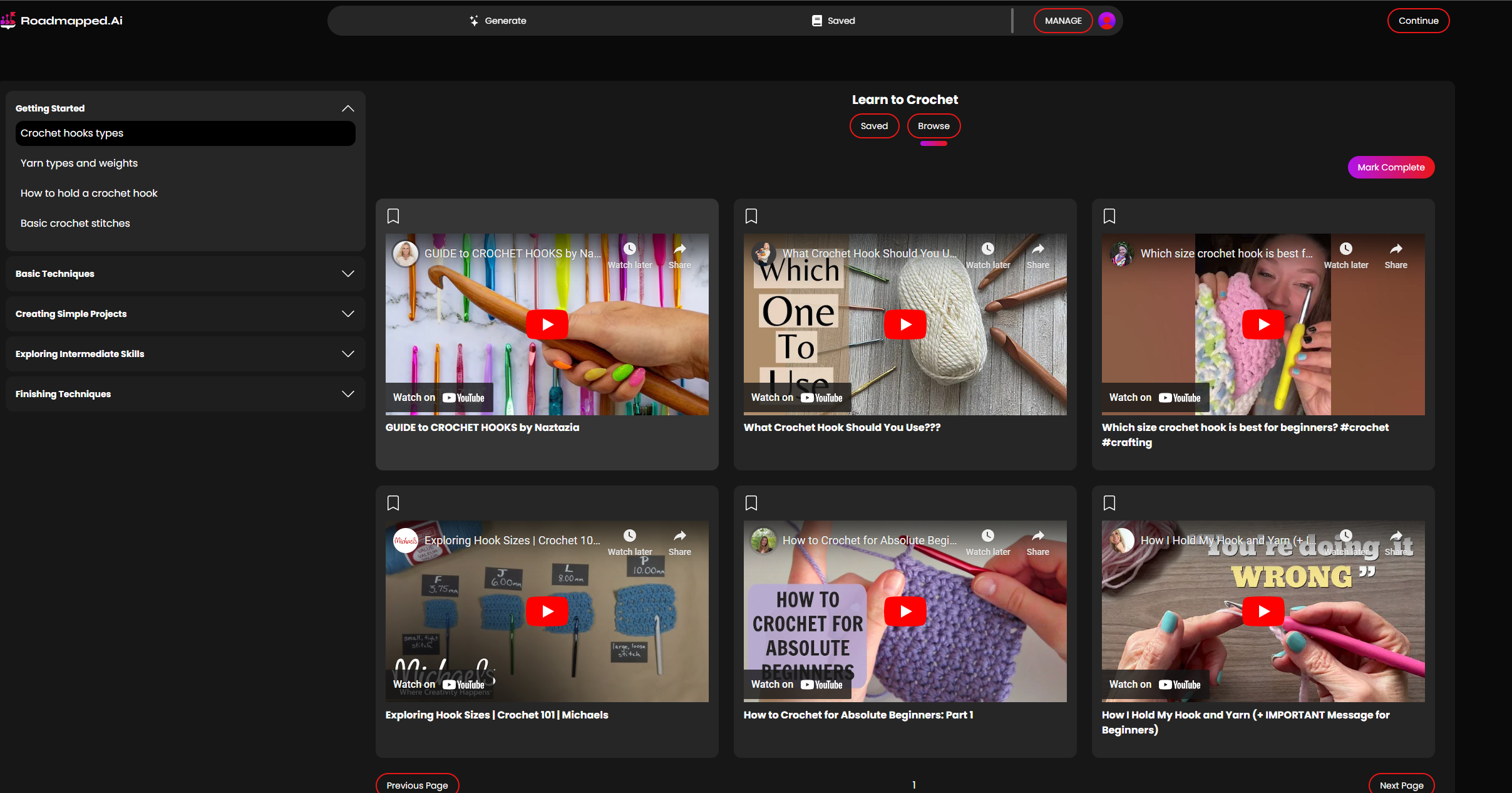Click the user profile avatar icon

coord(1107,21)
